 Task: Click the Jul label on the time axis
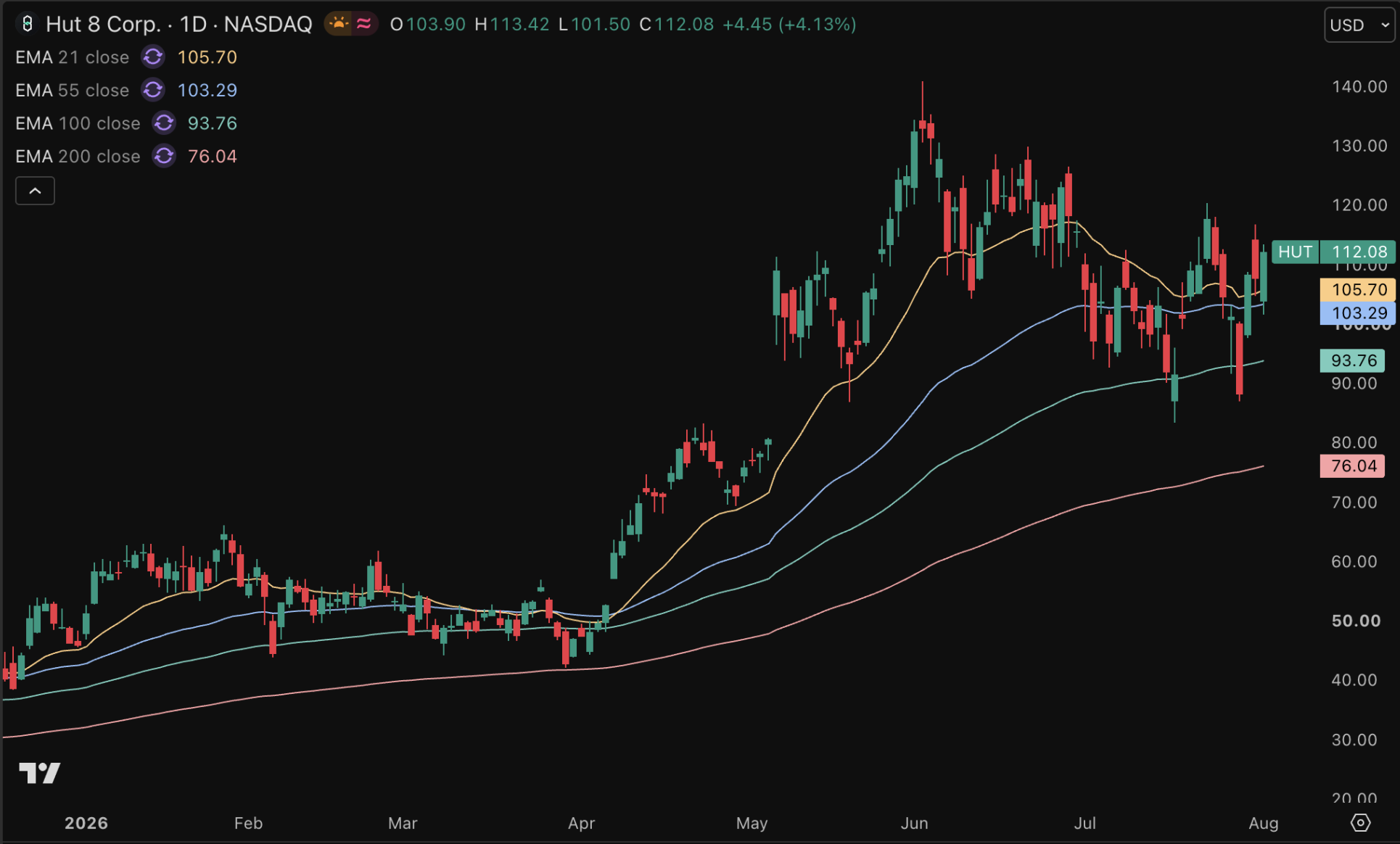(x=1084, y=823)
